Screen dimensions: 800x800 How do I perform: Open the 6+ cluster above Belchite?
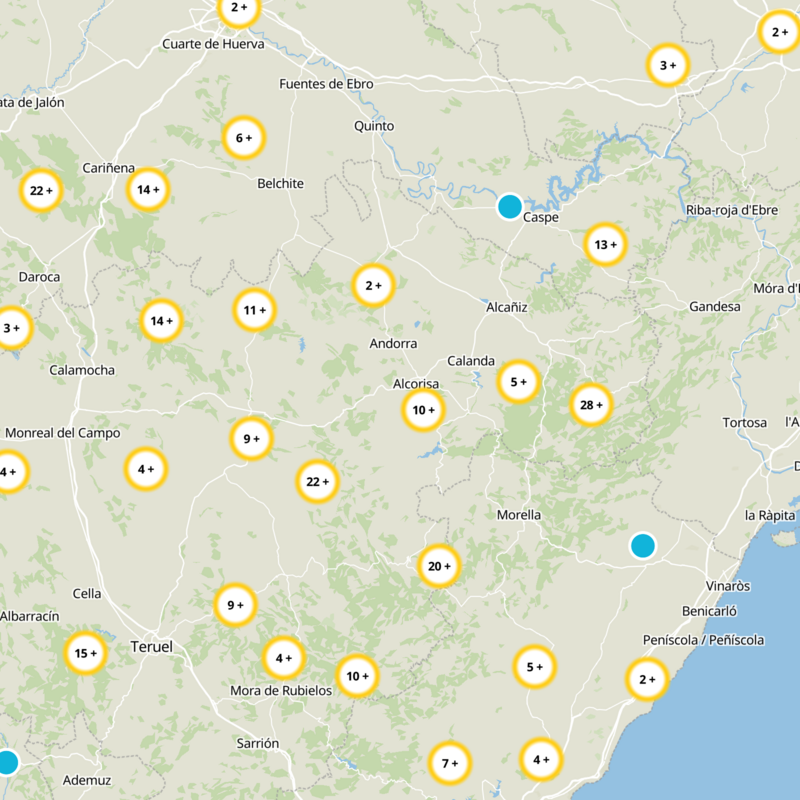coord(243,138)
